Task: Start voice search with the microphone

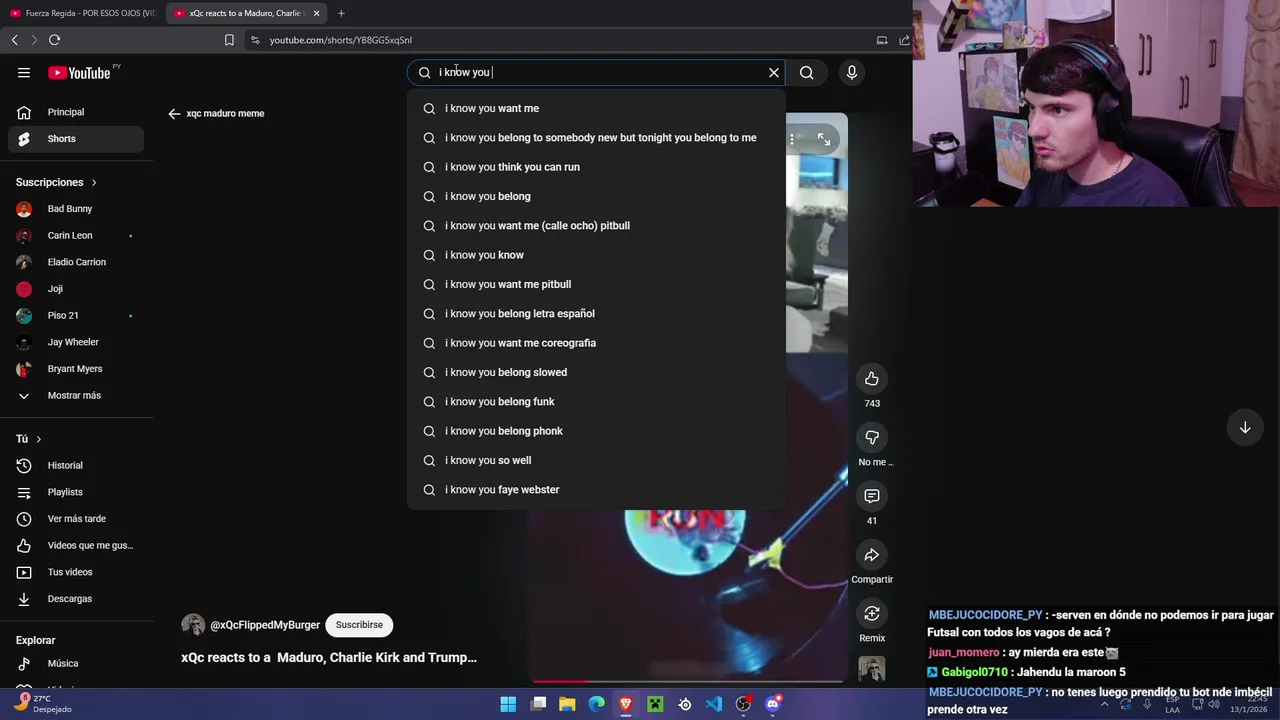Action: 852,72
